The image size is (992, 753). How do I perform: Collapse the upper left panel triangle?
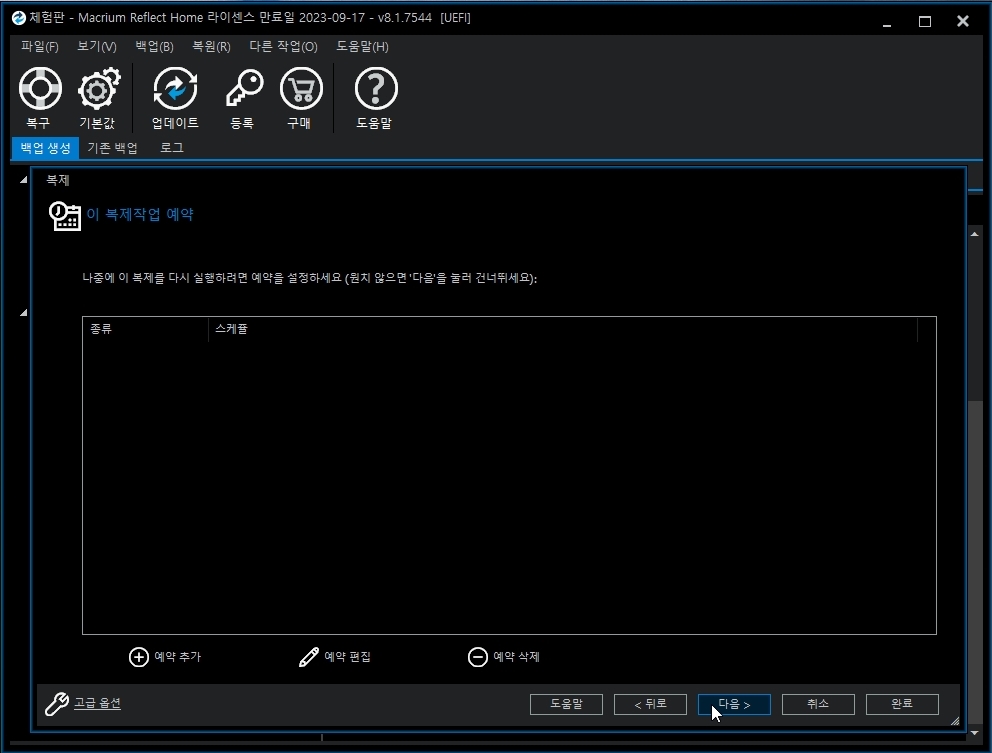(23, 180)
